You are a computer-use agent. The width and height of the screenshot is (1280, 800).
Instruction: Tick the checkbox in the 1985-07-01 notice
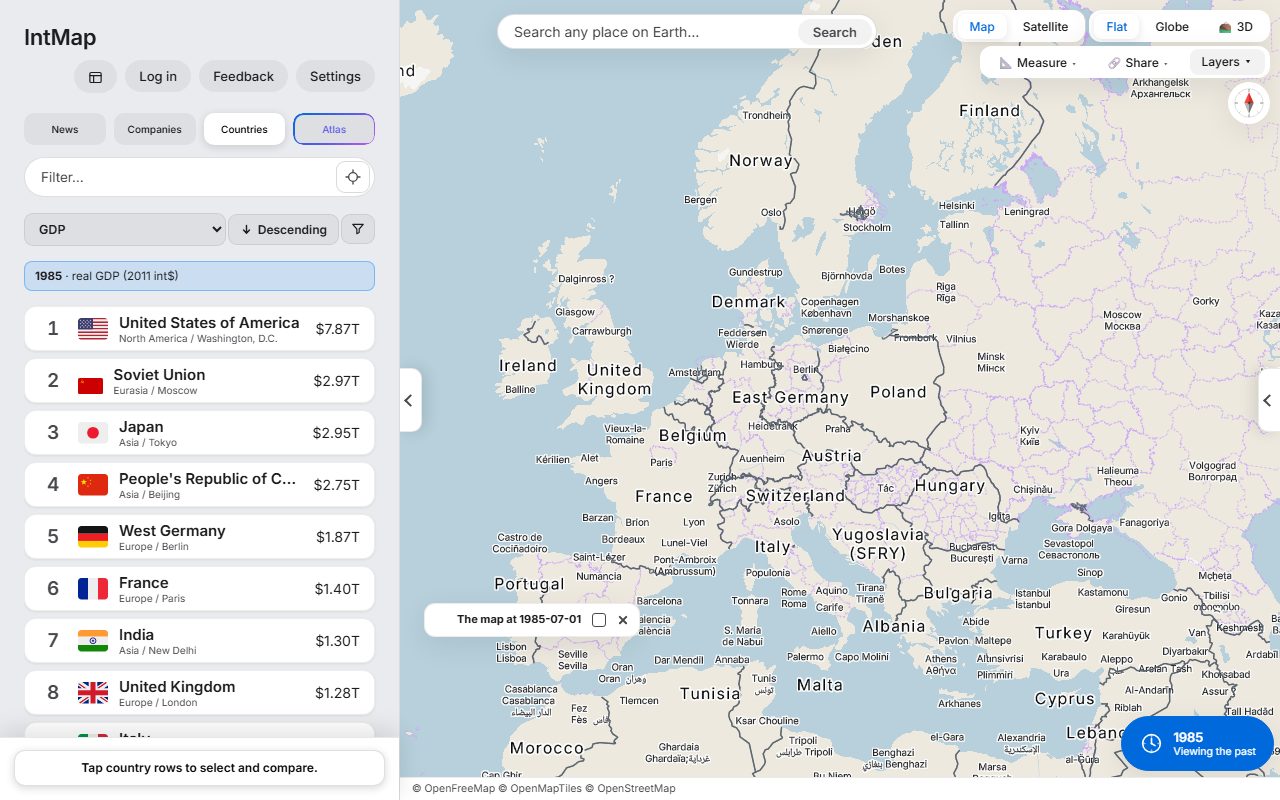[x=599, y=620]
